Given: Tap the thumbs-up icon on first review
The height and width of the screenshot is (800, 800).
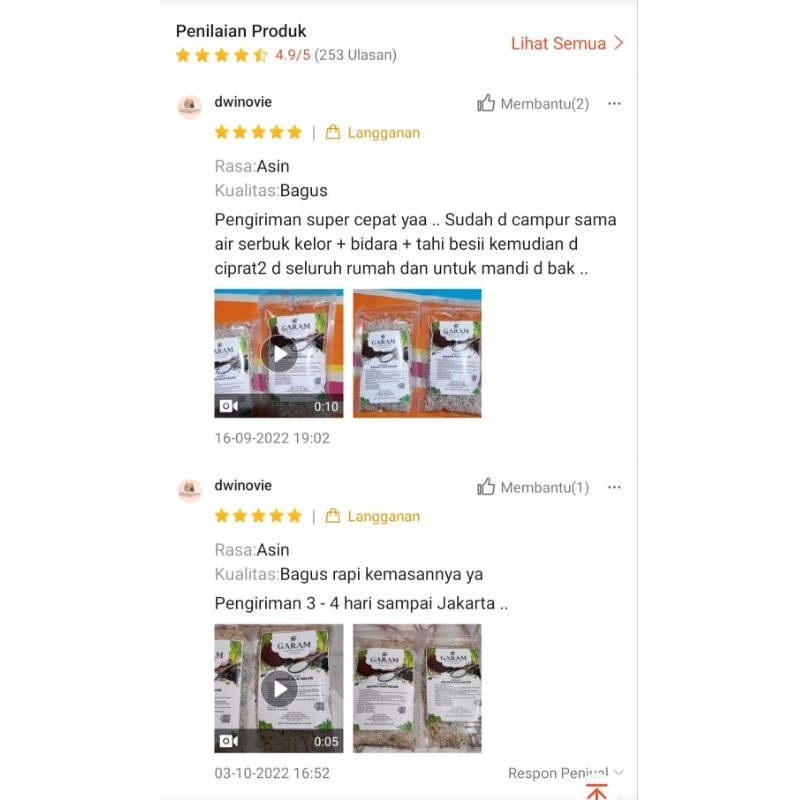Looking at the screenshot, I should coord(486,103).
